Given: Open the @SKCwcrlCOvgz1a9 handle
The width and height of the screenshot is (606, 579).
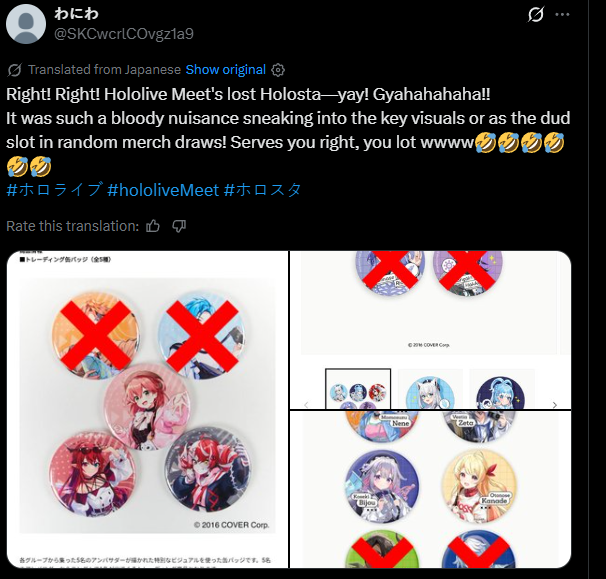Looking at the screenshot, I should point(124,34).
